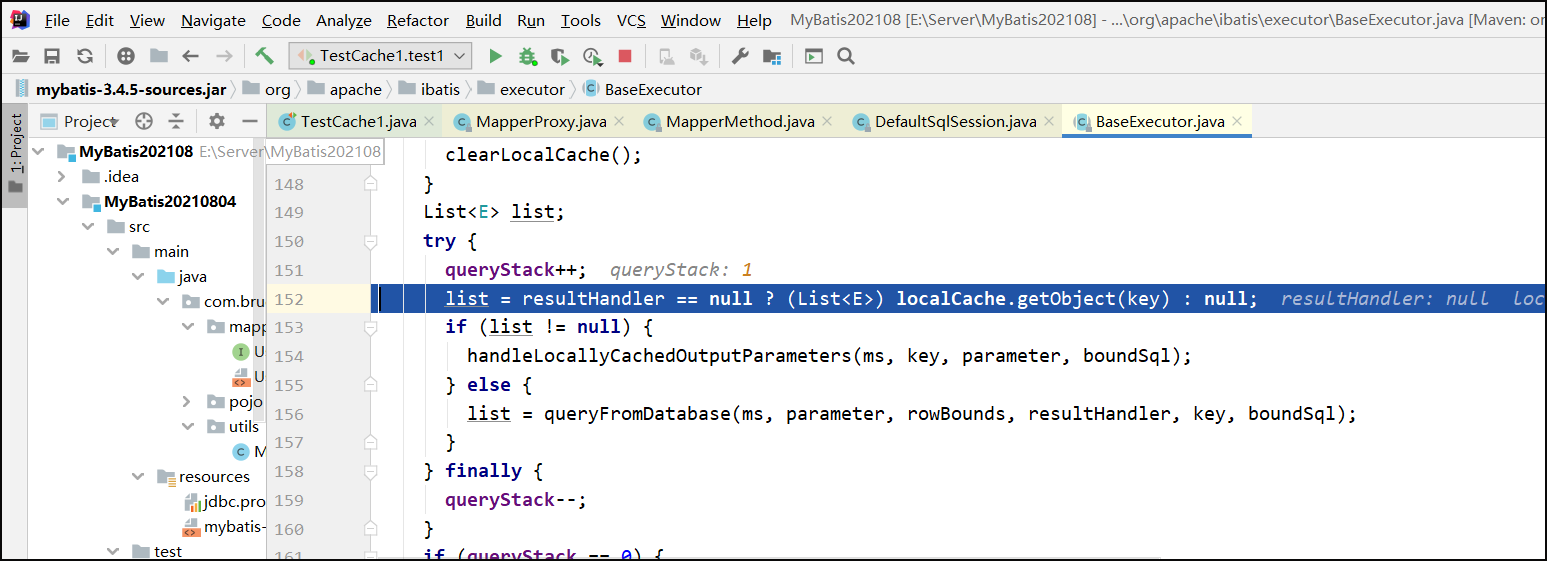The height and width of the screenshot is (561, 1547).
Task: Open Project panel gear options
Action: point(217,121)
